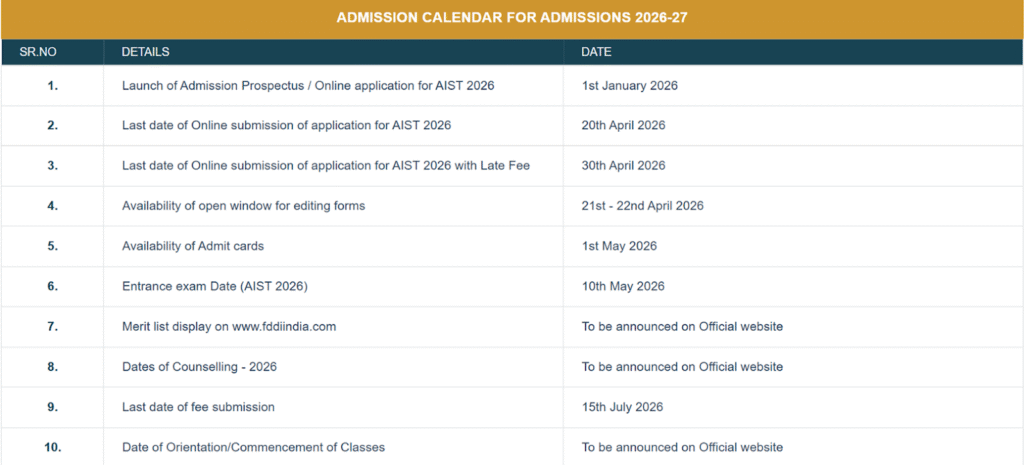Click Availability of open window for editing forms
The image size is (1024, 465).
(243, 206)
